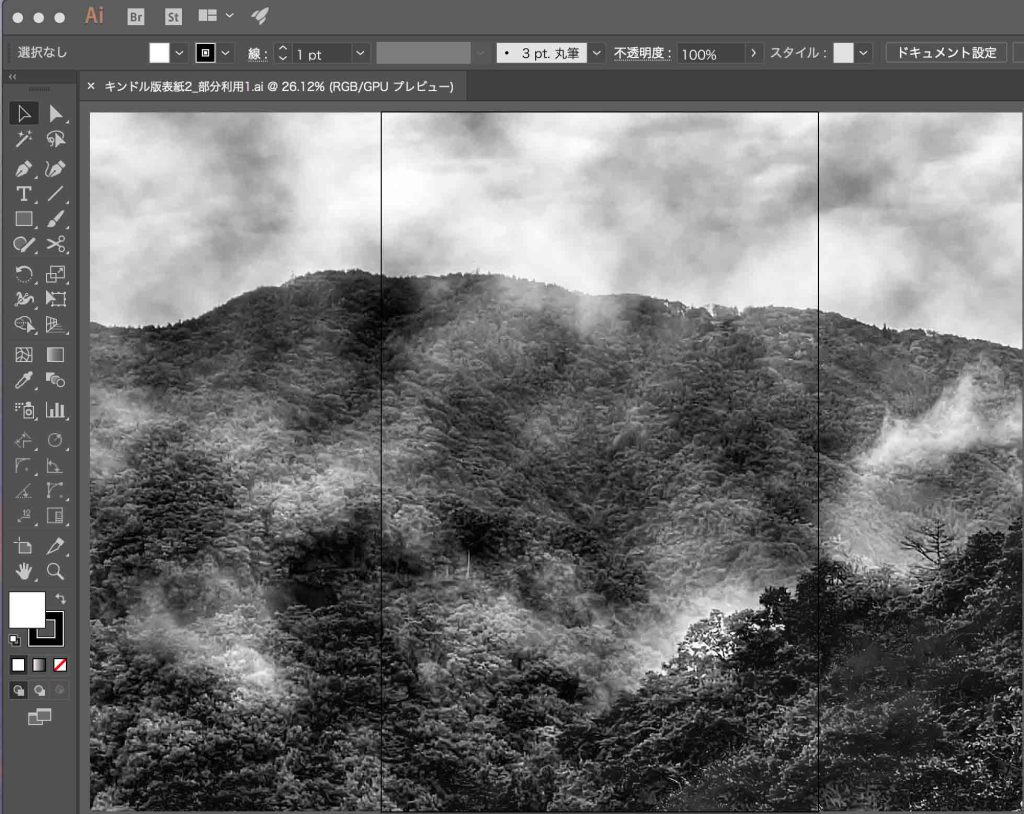The height and width of the screenshot is (814, 1024).
Task: Change the screen mode
Action: (x=39, y=717)
